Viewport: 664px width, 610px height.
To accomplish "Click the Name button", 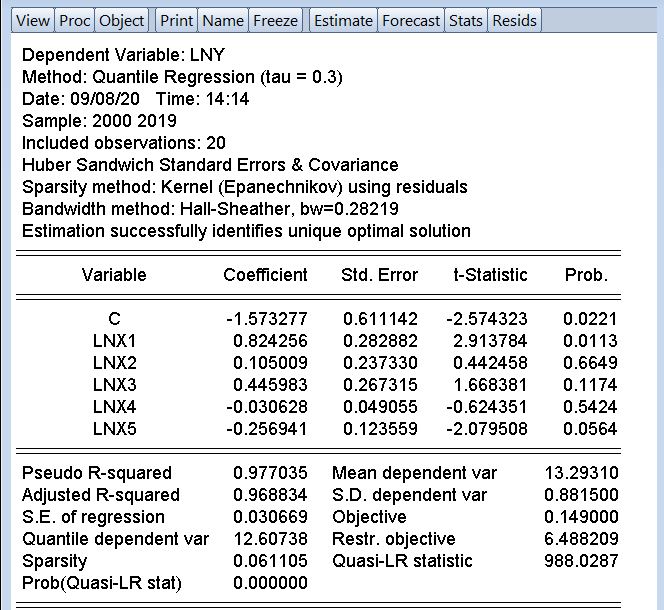I will click(222, 20).
